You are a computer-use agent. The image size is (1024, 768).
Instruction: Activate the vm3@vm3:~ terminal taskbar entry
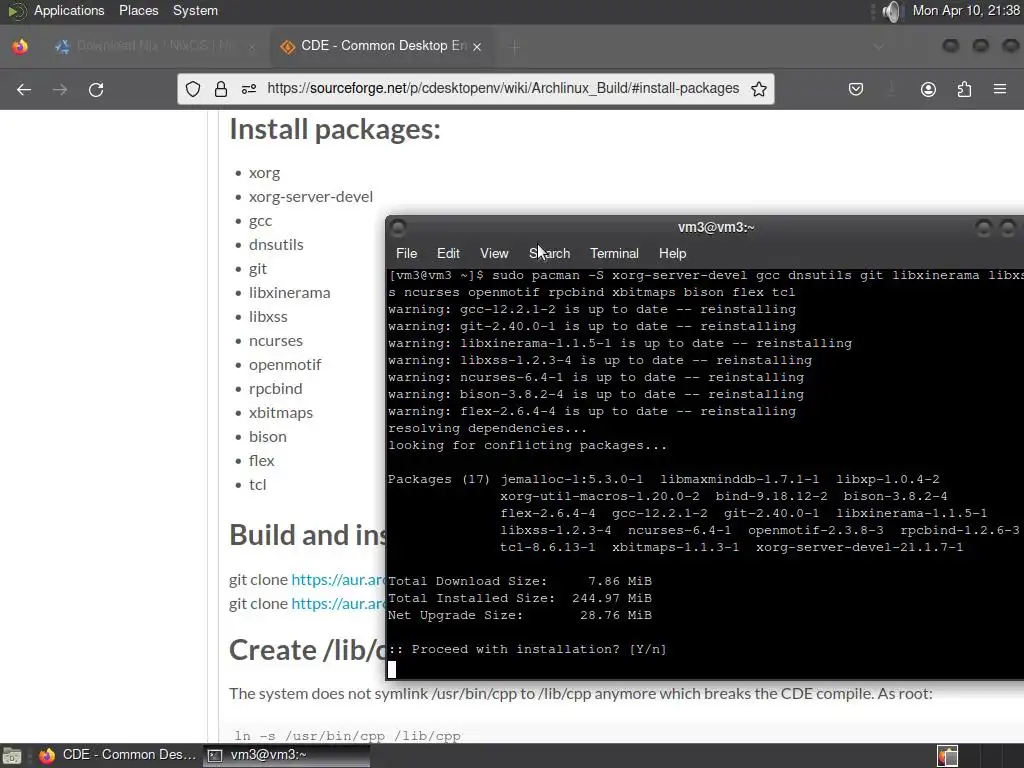tap(286, 755)
